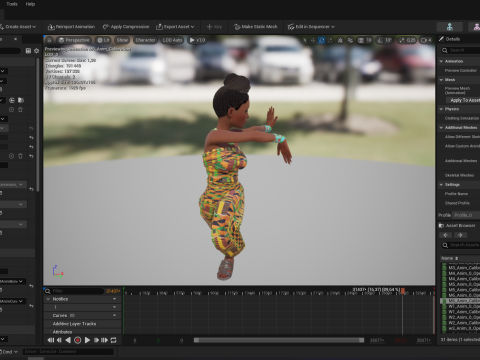Click the Asset Browser tab icon

click(441, 226)
